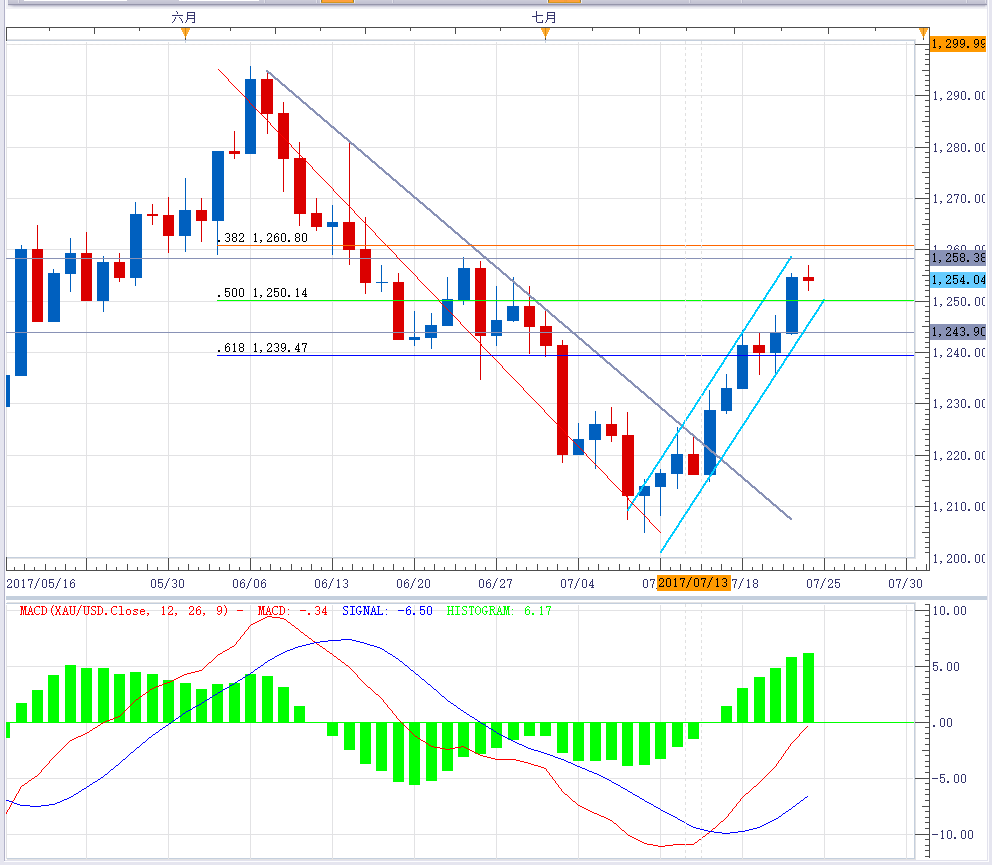992x865 pixels.
Task: Click orange triangle marker below 七月
Action: click(x=545, y=34)
